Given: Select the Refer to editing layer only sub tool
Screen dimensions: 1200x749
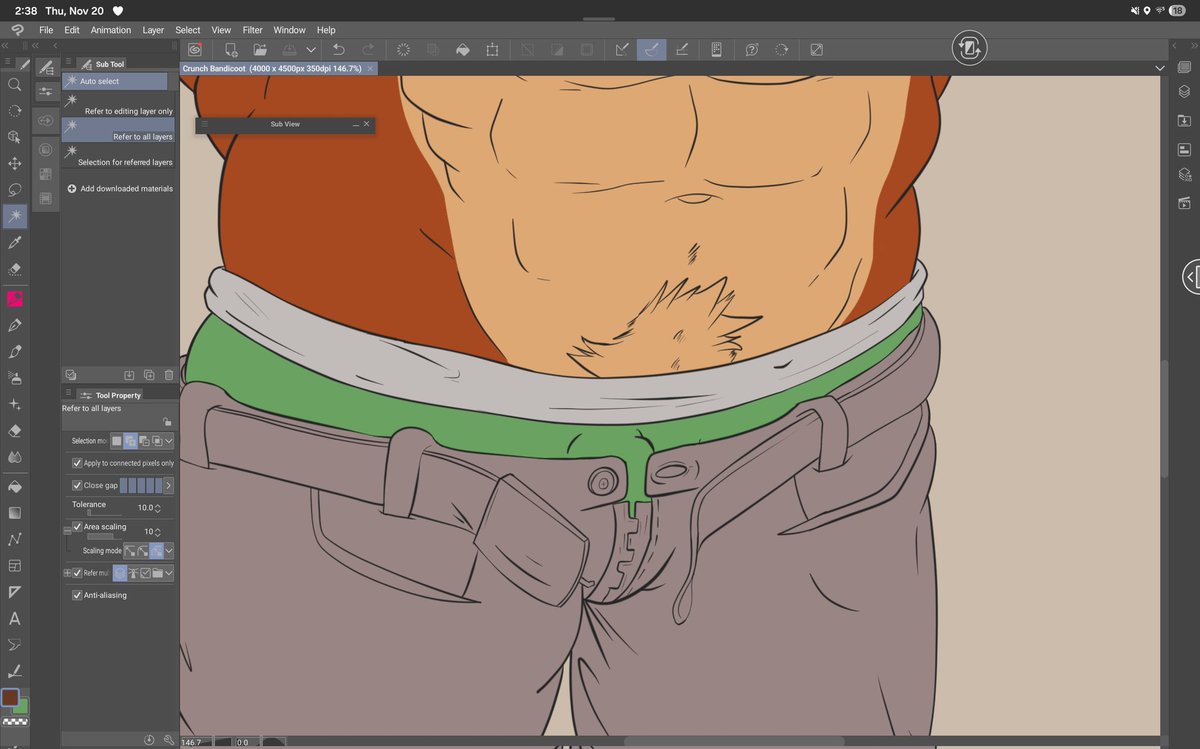Looking at the screenshot, I should click(118, 106).
